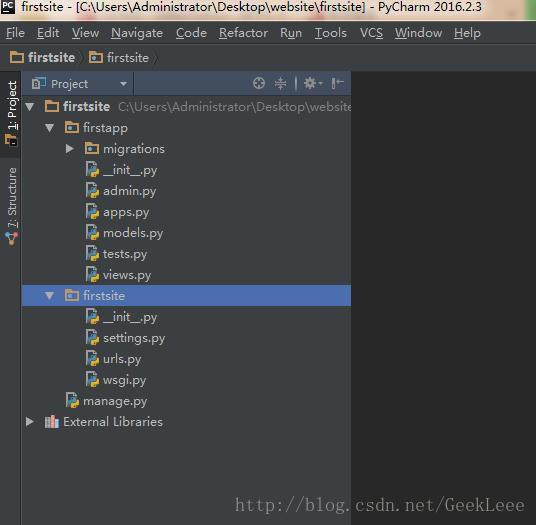Select __init__.py under firstapp

tap(186, 170)
